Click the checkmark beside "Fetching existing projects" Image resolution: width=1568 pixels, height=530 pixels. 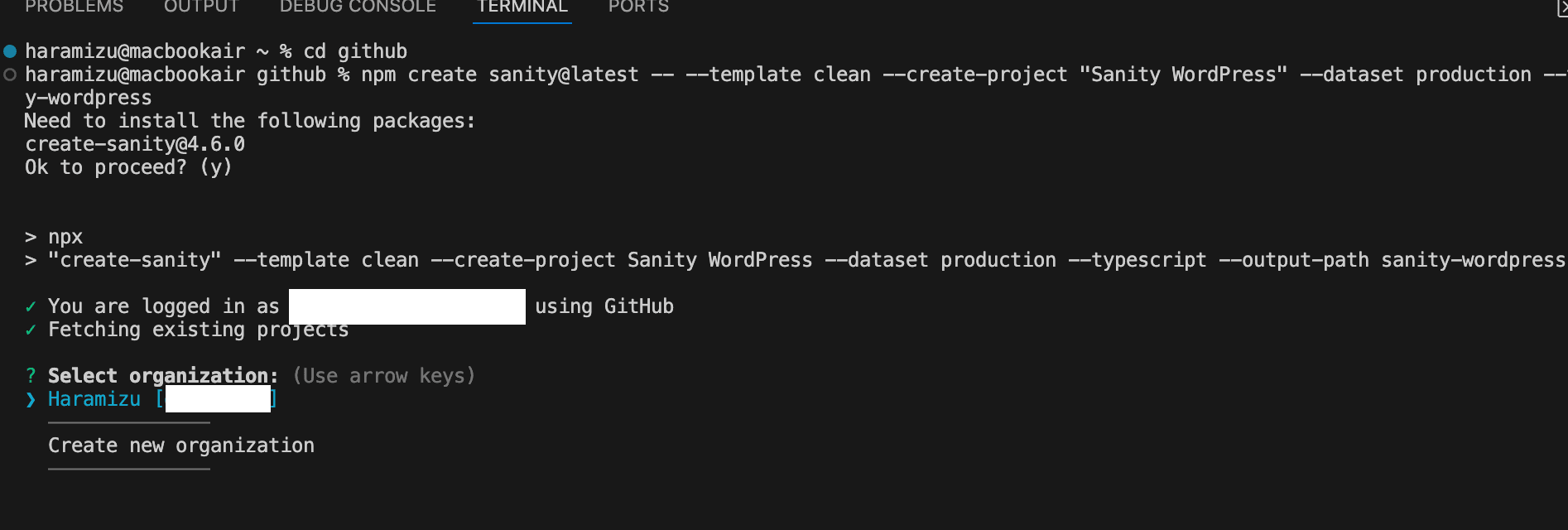tap(31, 330)
